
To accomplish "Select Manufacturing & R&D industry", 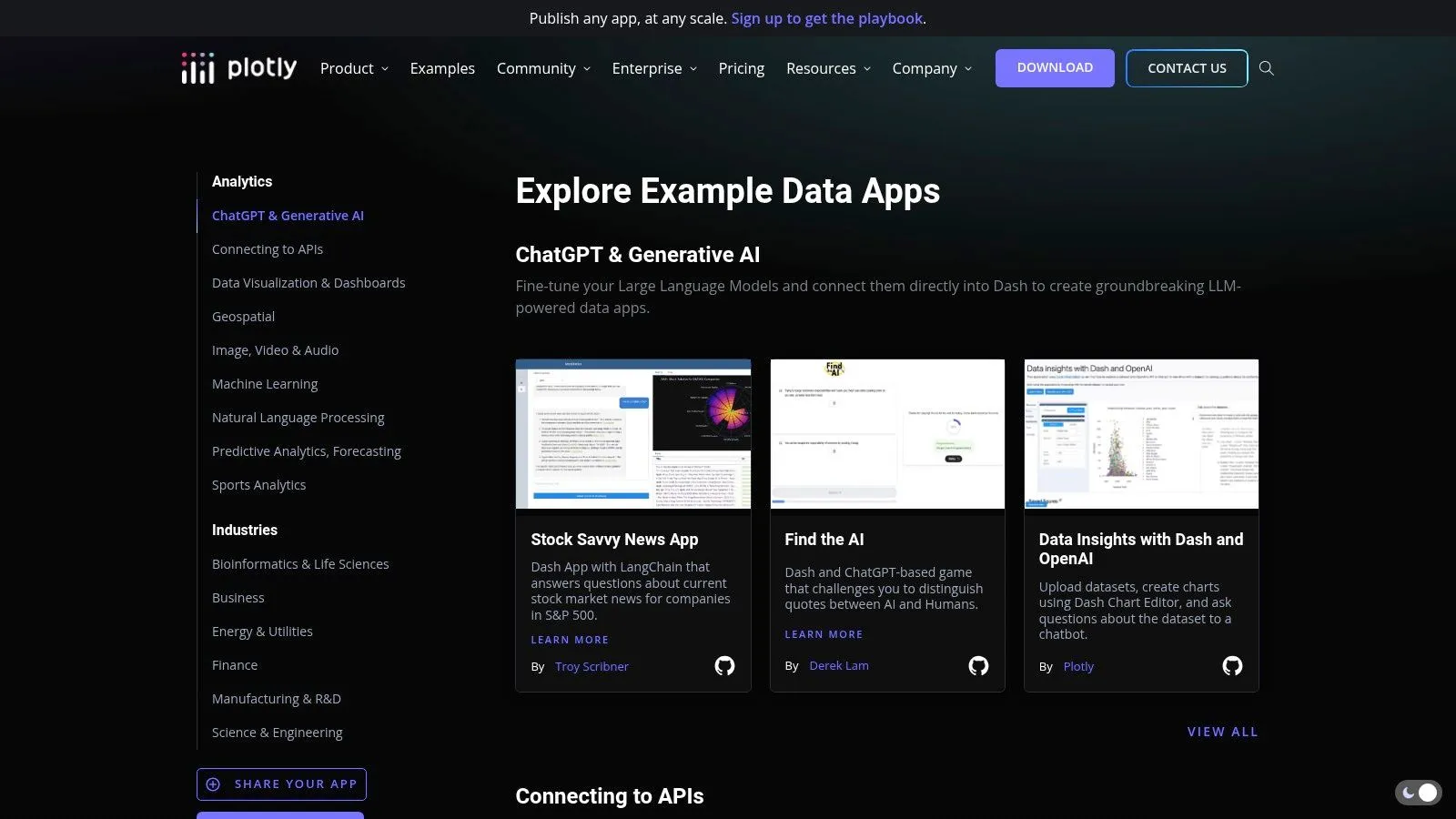I will (276, 699).
